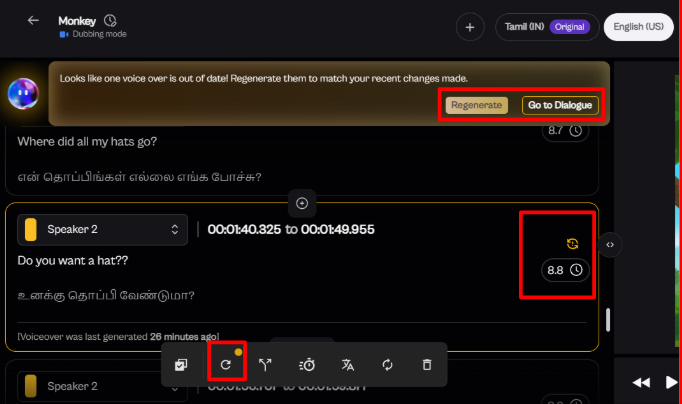The image size is (682, 404).
Task: Switch to the English (US) language tab
Action: click(638, 27)
